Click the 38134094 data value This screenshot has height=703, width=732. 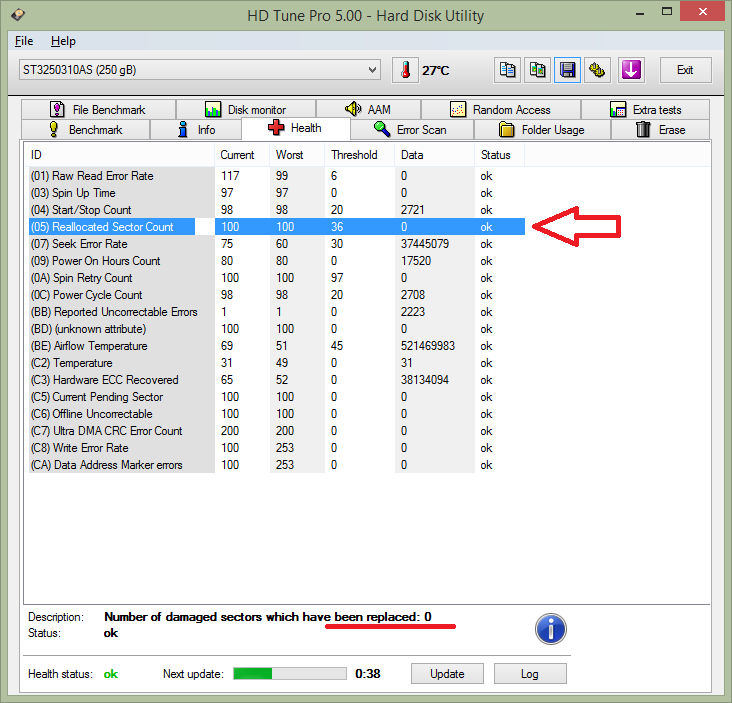point(424,380)
